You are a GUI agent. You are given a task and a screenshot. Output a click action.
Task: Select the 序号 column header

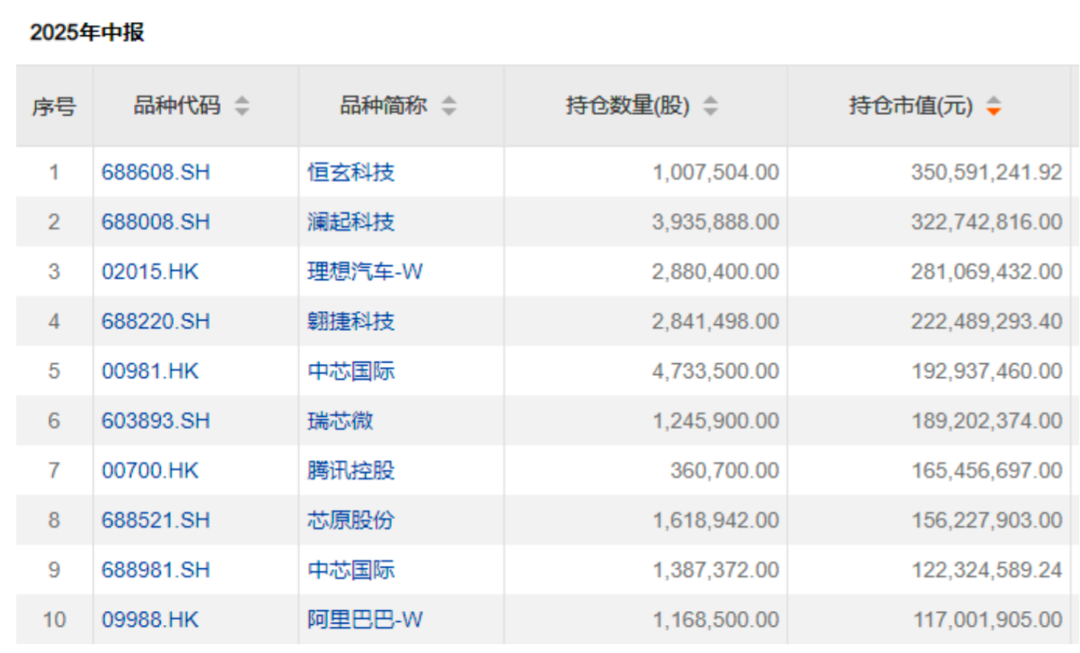54,107
